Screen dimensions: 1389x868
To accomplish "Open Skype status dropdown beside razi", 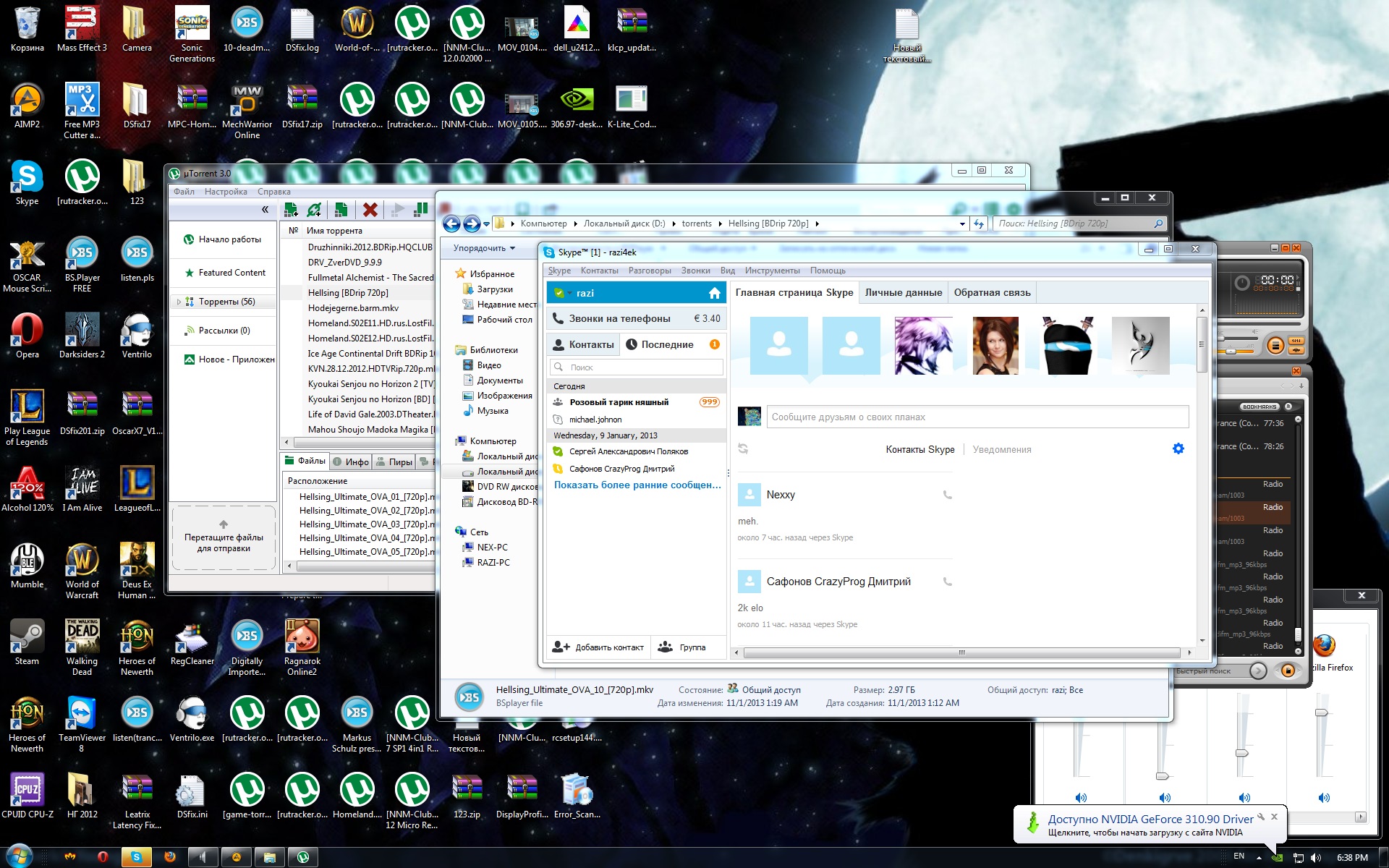I will coord(570,293).
